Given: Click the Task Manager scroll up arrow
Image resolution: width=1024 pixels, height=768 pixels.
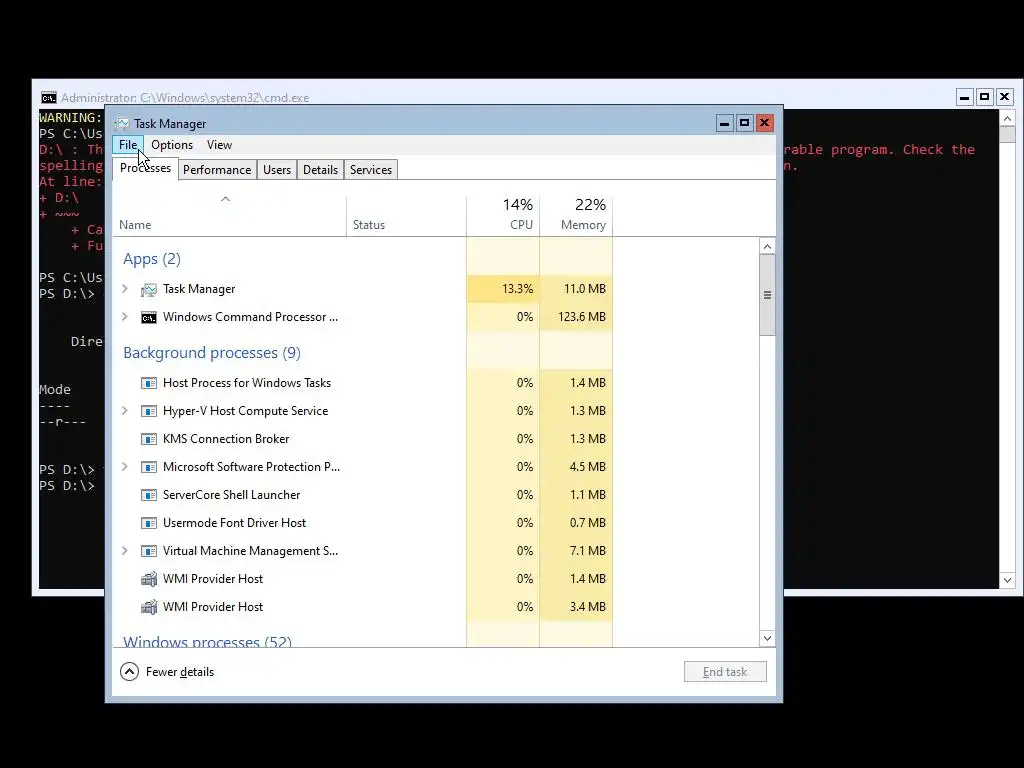Looking at the screenshot, I should (767, 246).
